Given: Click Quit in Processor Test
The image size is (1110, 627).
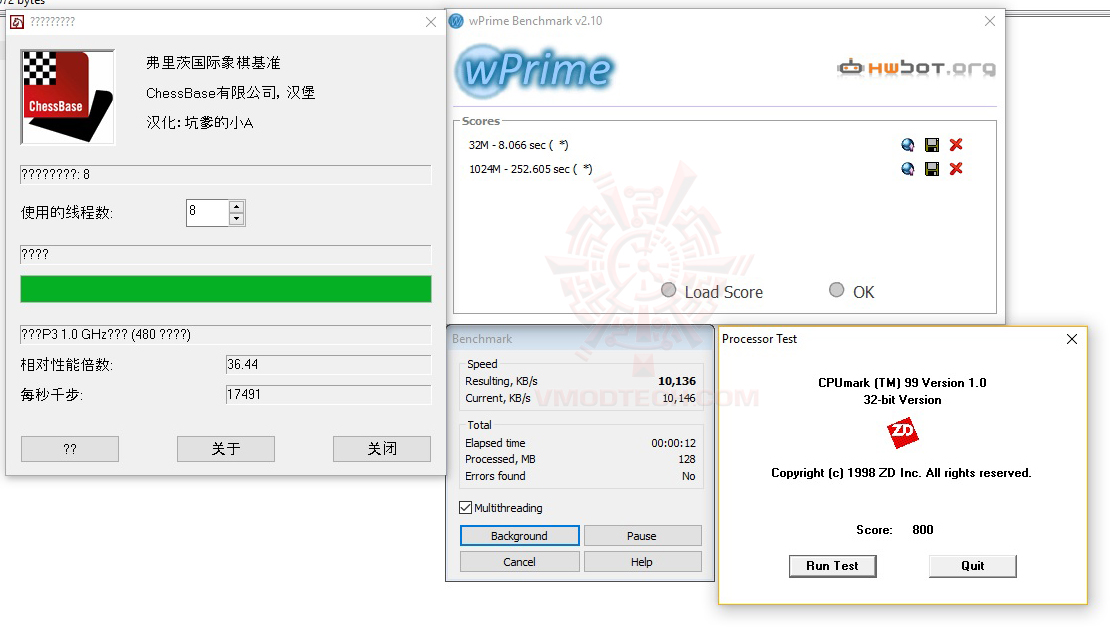Looking at the screenshot, I should 973,566.
